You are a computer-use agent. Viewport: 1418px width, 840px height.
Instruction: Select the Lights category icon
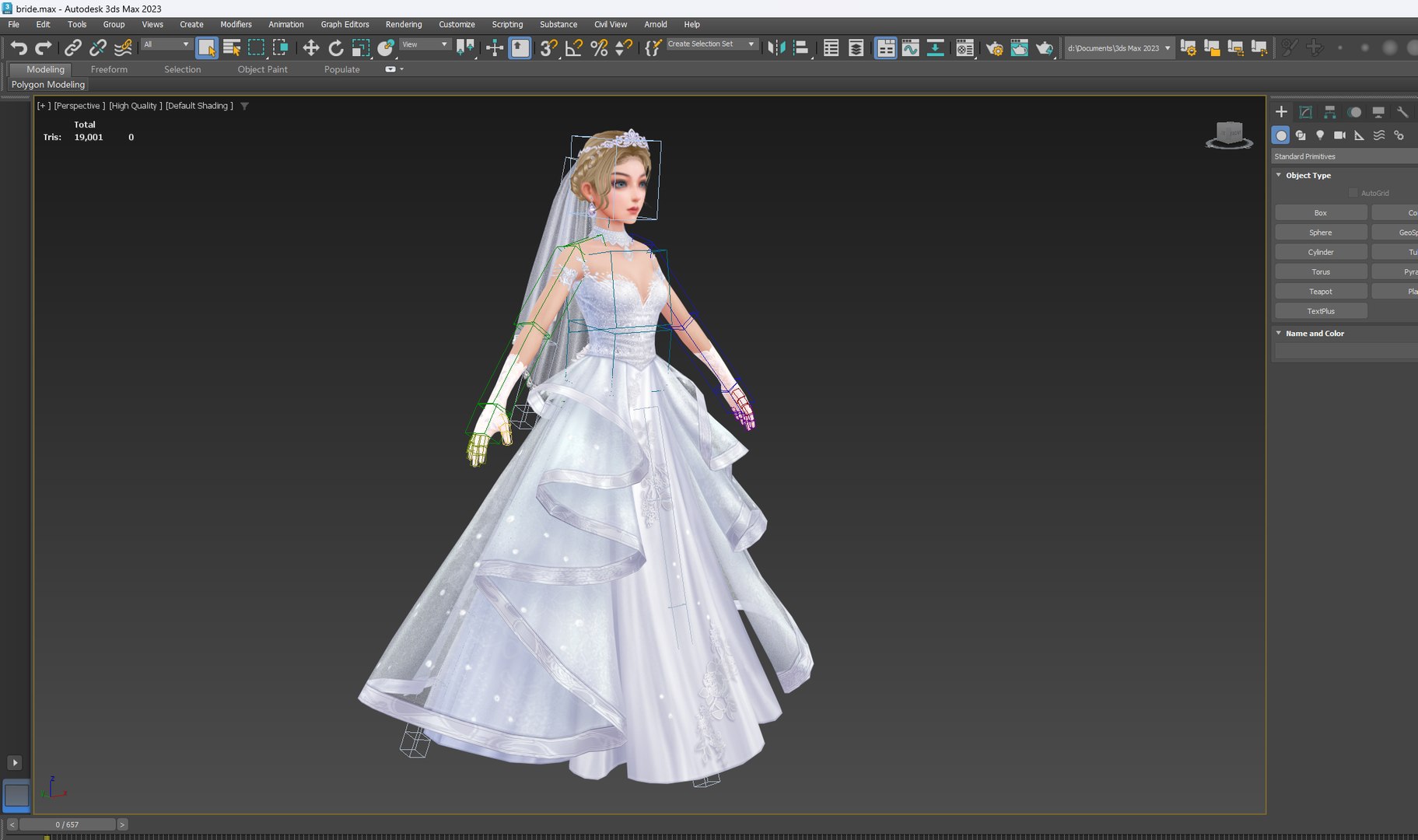[1320, 135]
